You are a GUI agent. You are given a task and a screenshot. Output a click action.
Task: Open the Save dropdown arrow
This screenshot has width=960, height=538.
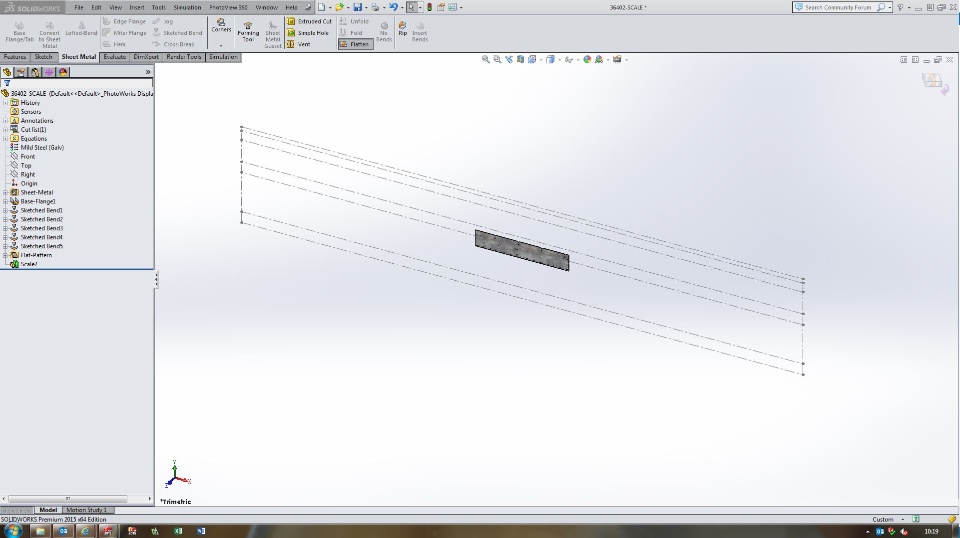pos(366,7)
